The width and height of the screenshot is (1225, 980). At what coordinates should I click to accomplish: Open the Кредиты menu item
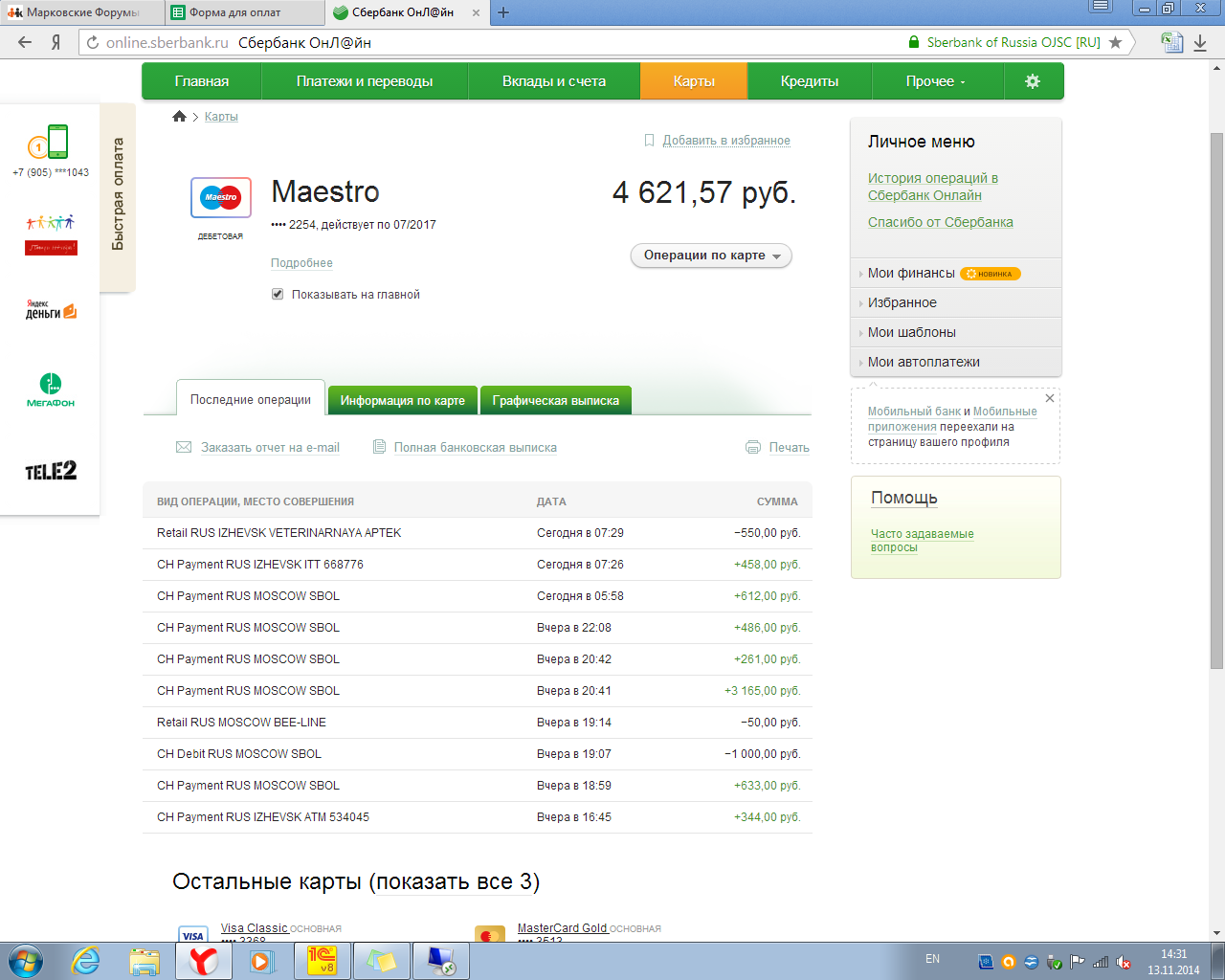click(810, 81)
